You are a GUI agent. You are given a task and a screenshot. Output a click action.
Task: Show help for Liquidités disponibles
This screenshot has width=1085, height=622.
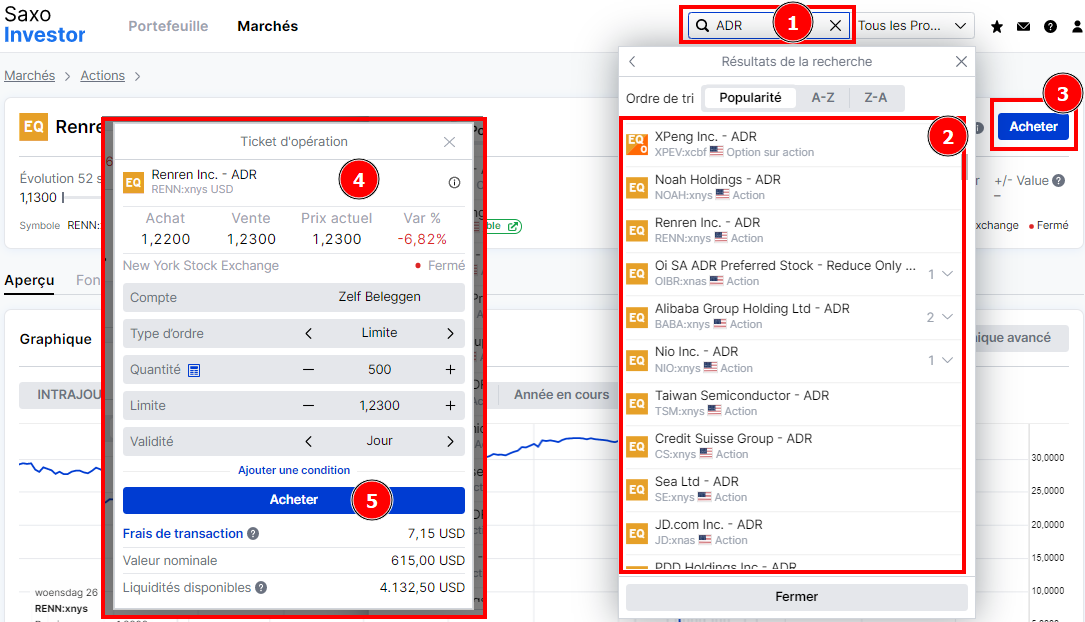261,587
